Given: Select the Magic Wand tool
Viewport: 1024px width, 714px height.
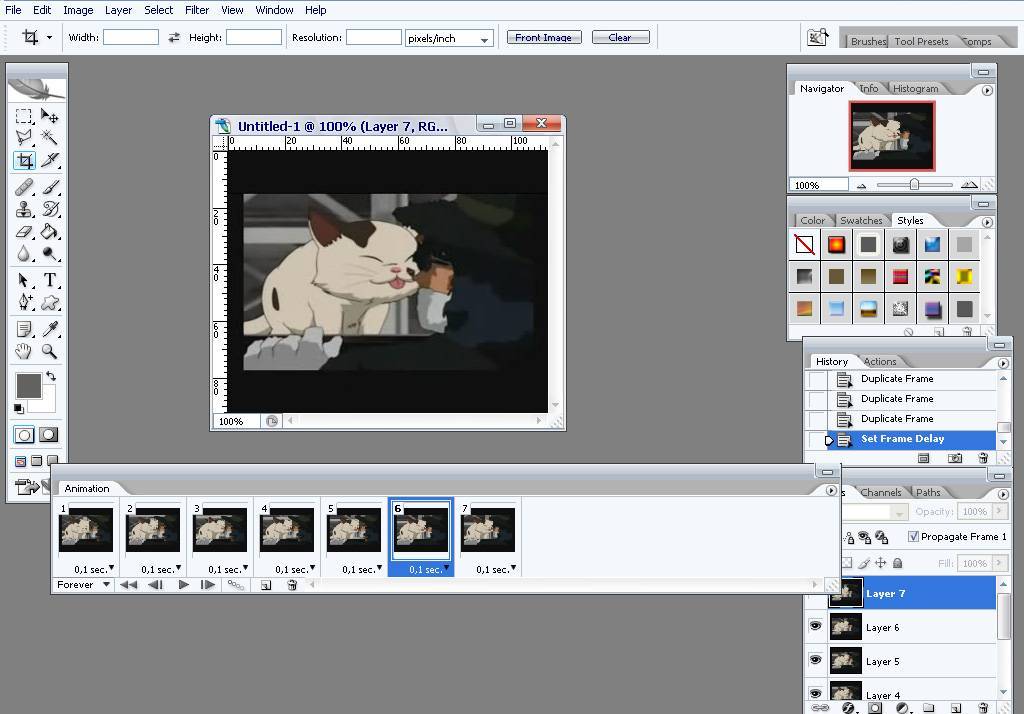Looking at the screenshot, I should coord(49,138).
